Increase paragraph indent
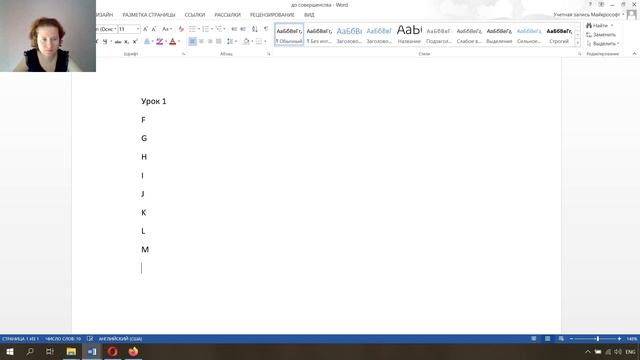The width and height of the screenshot is (640, 360). pos(243,29)
